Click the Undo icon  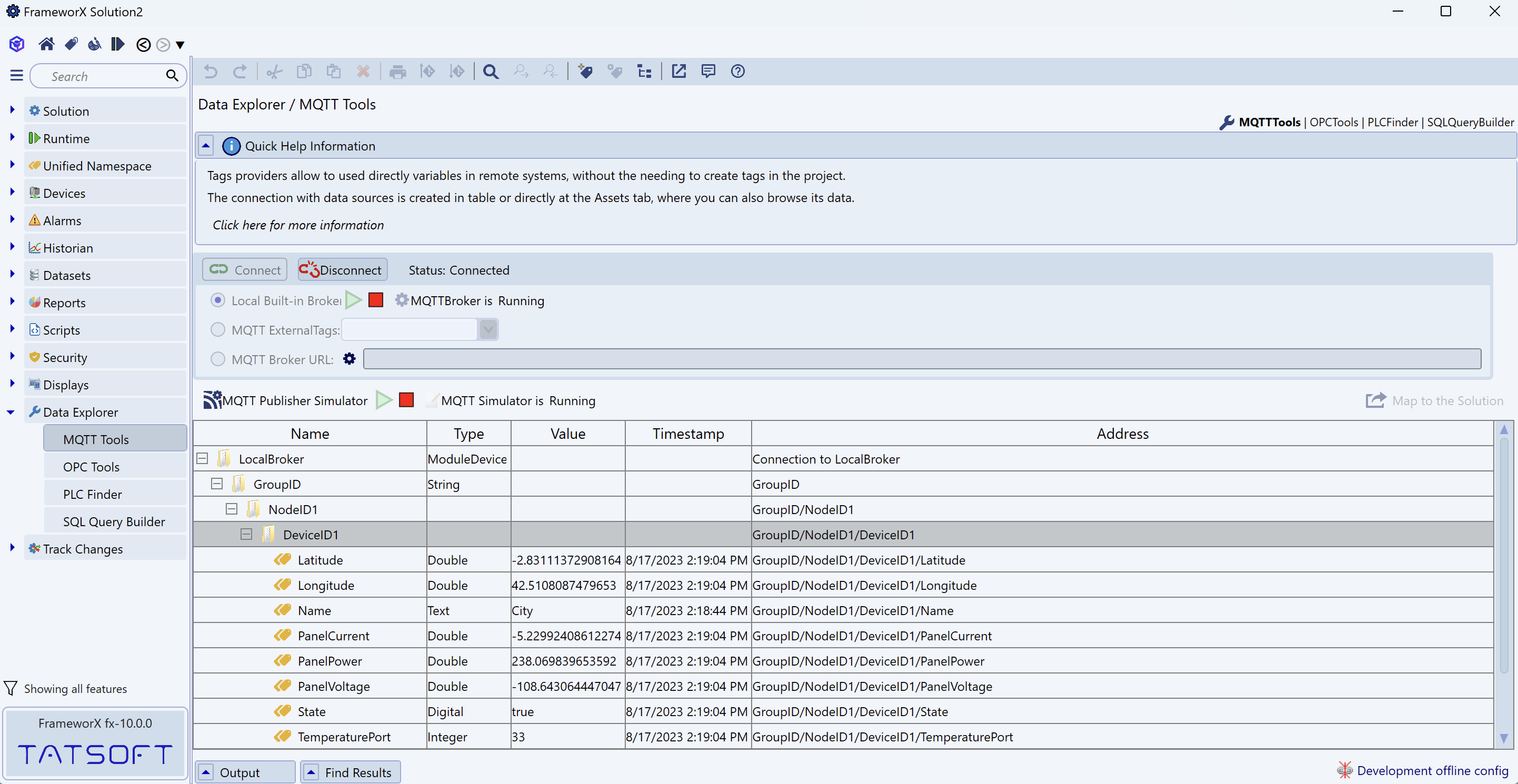pos(211,72)
